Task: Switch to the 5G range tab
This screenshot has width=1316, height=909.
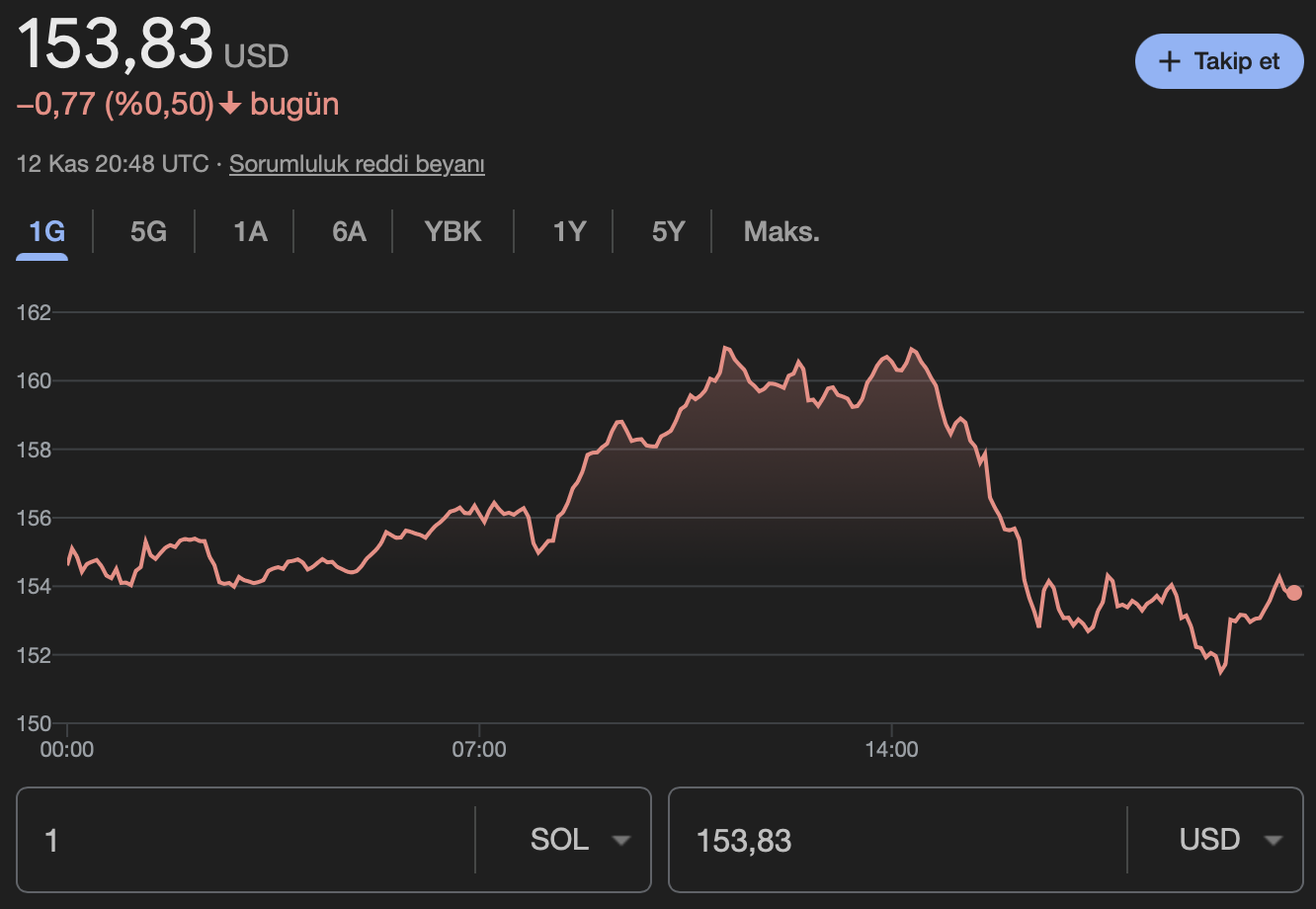Action: (148, 231)
